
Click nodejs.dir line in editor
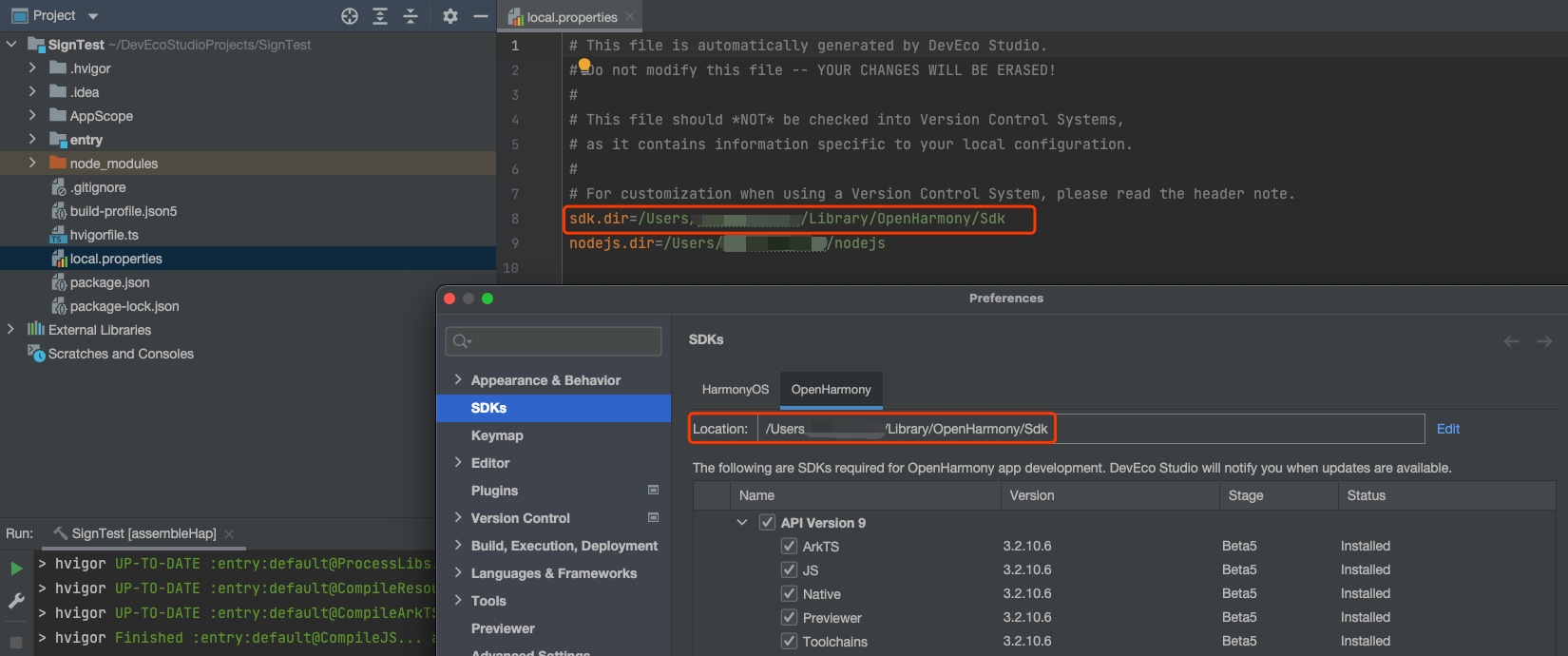727,243
